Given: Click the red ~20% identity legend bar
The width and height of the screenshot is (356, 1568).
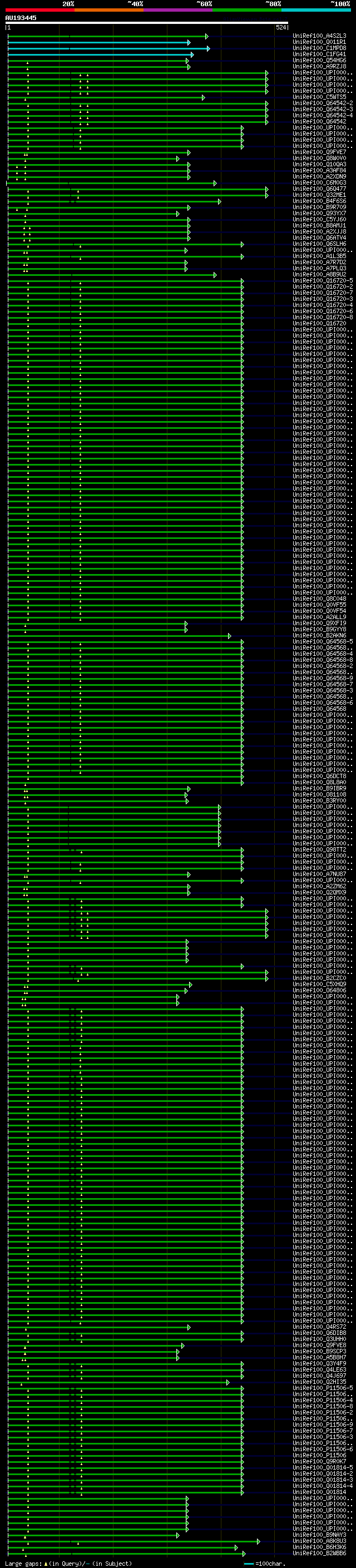Looking at the screenshot, I should pyautogui.click(x=39, y=10).
